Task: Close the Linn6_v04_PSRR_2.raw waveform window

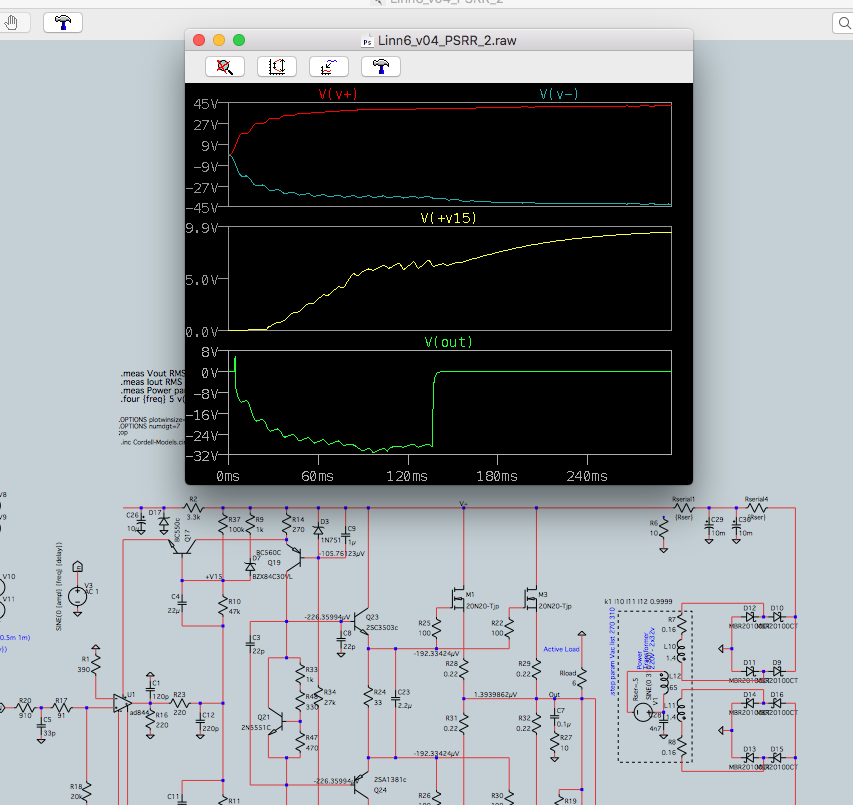Action: pyautogui.click(x=199, y=40)
